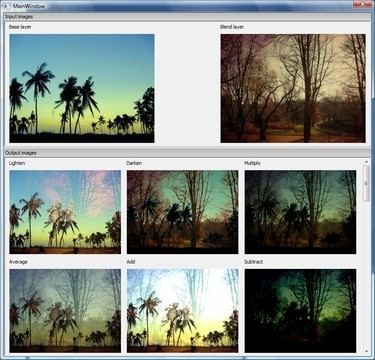Click the Blend layer bare trees image

pyautogui.click(x=293, y=88)
